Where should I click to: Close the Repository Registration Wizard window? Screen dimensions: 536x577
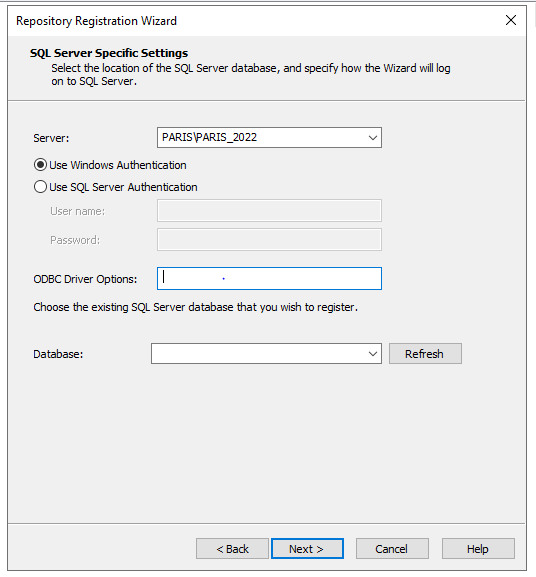click(511, 20)
